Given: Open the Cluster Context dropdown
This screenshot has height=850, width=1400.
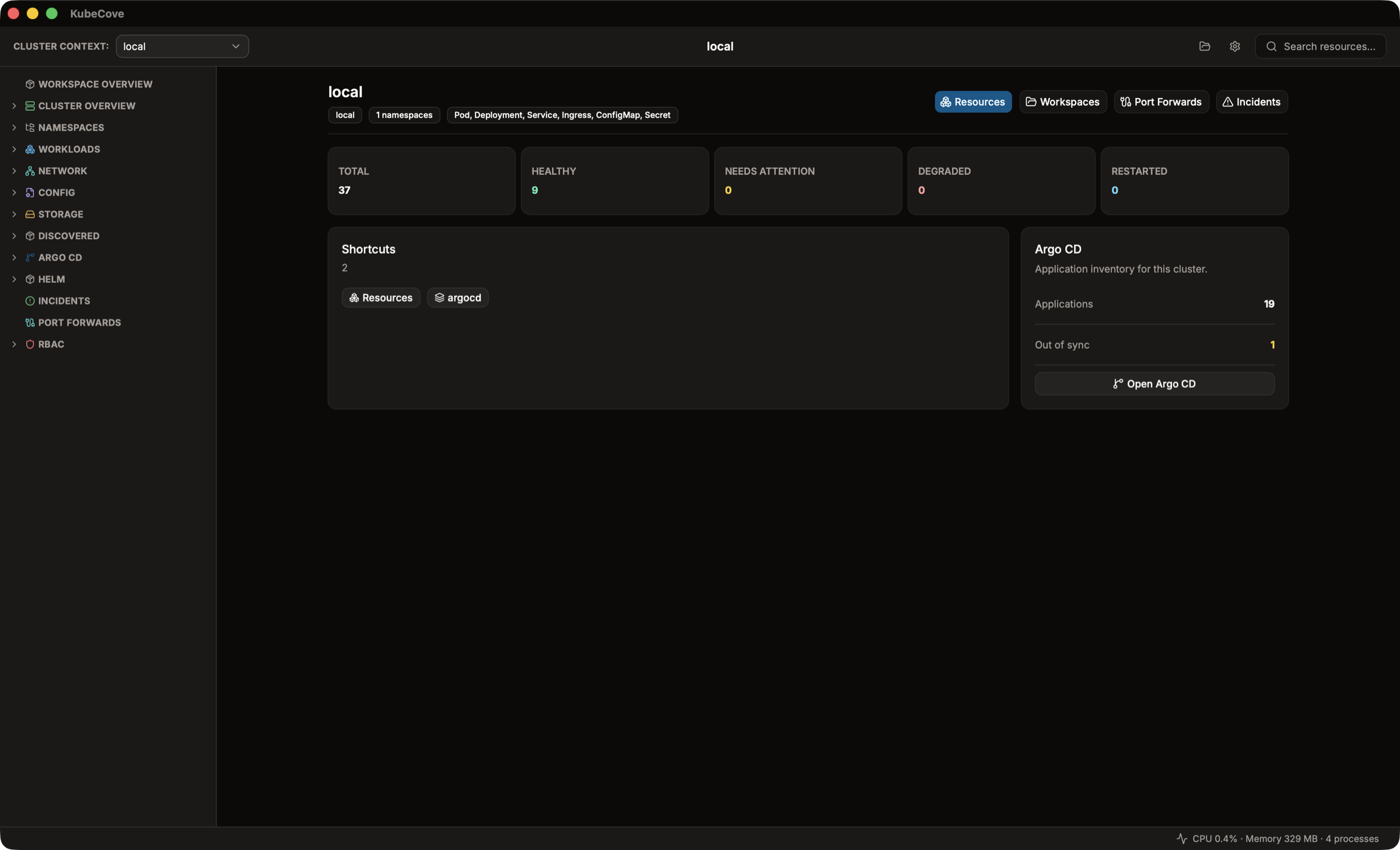Looking at the screenshot, I should click(183, 46).
